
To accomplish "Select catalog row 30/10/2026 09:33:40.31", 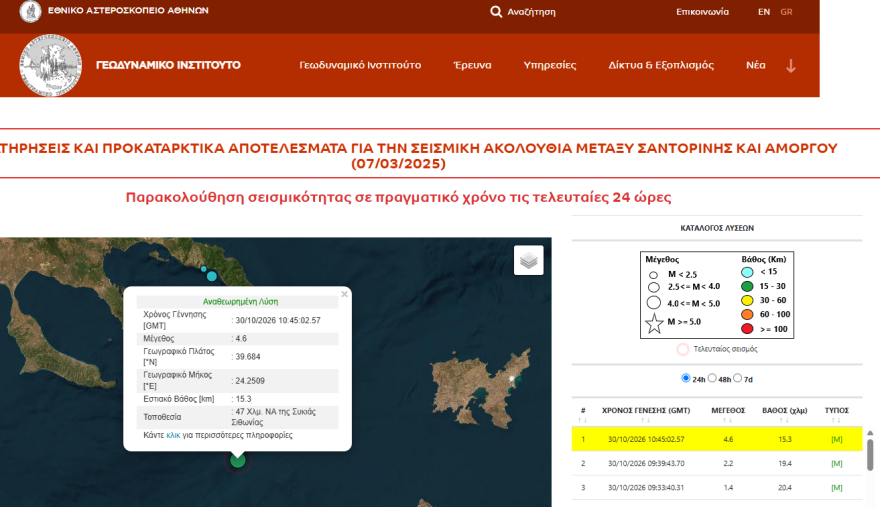I will point(717,487).
